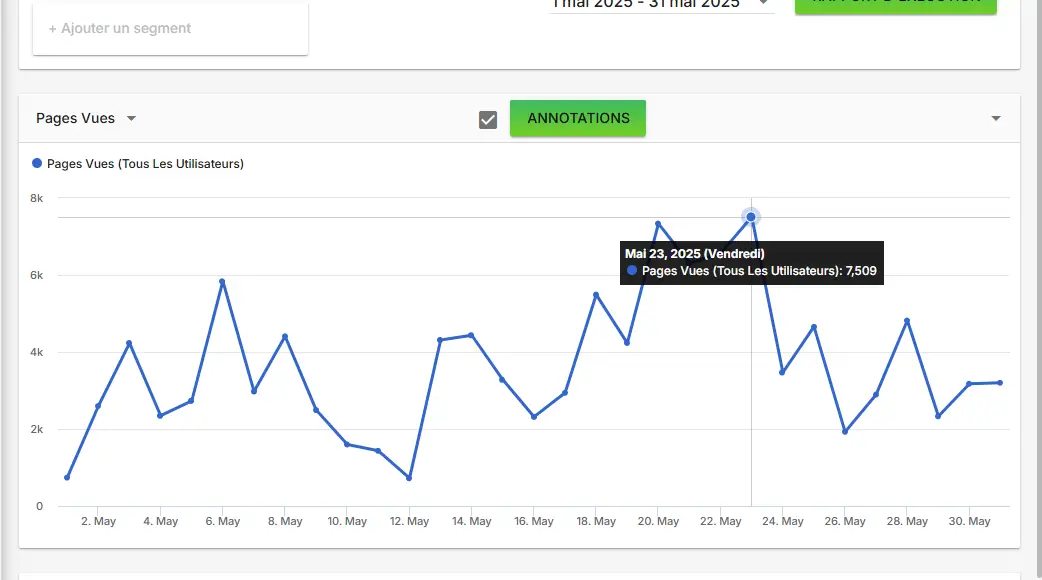Select the May 16 data point on the line

click(534, 417)
